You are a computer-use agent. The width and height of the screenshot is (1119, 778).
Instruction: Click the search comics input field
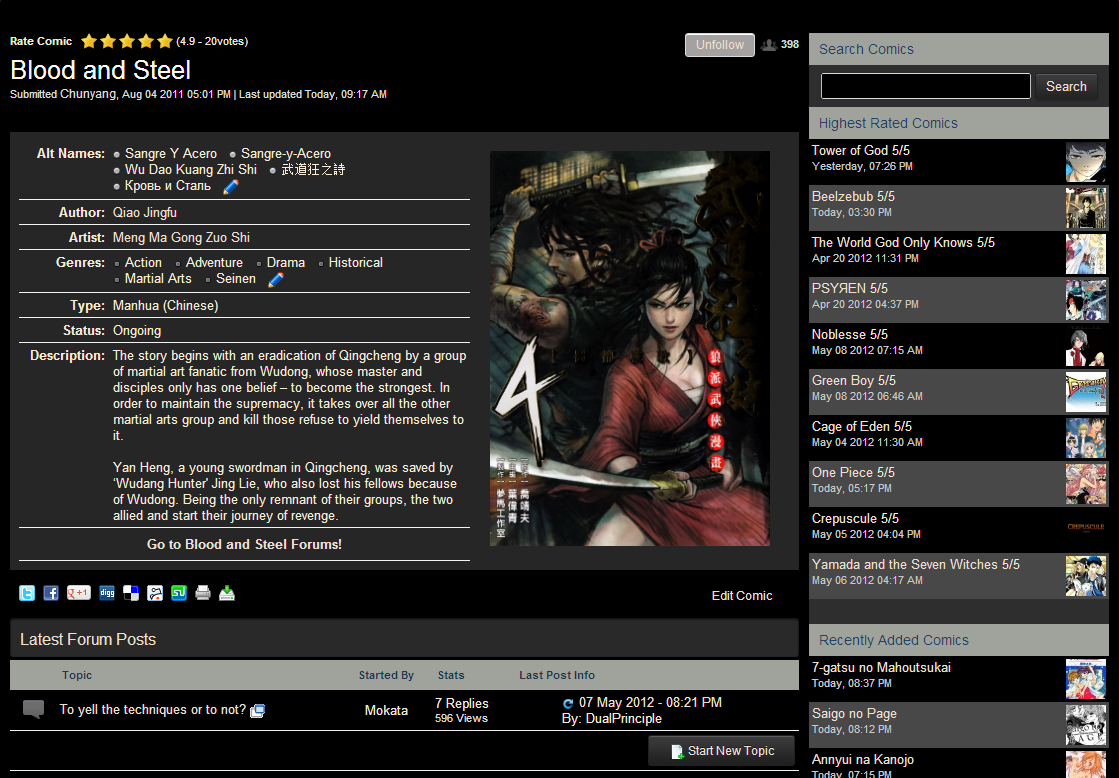(926, 86)
